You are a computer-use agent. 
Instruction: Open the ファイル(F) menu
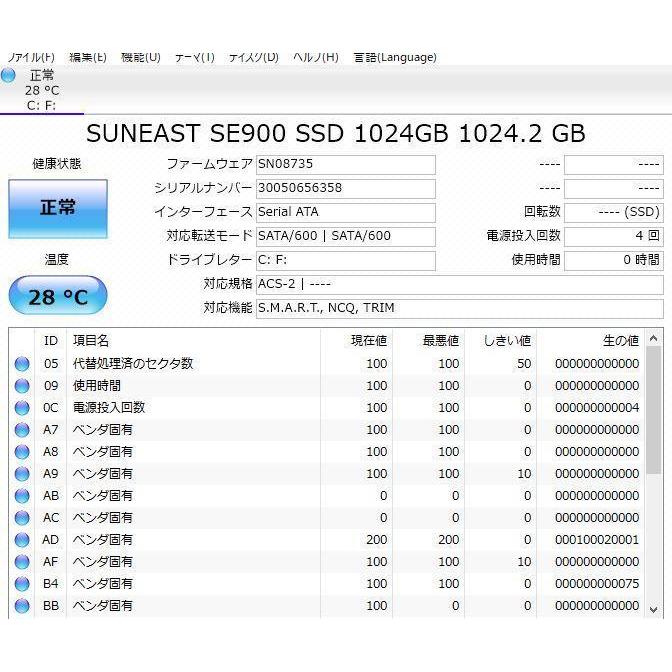(31, 57)
